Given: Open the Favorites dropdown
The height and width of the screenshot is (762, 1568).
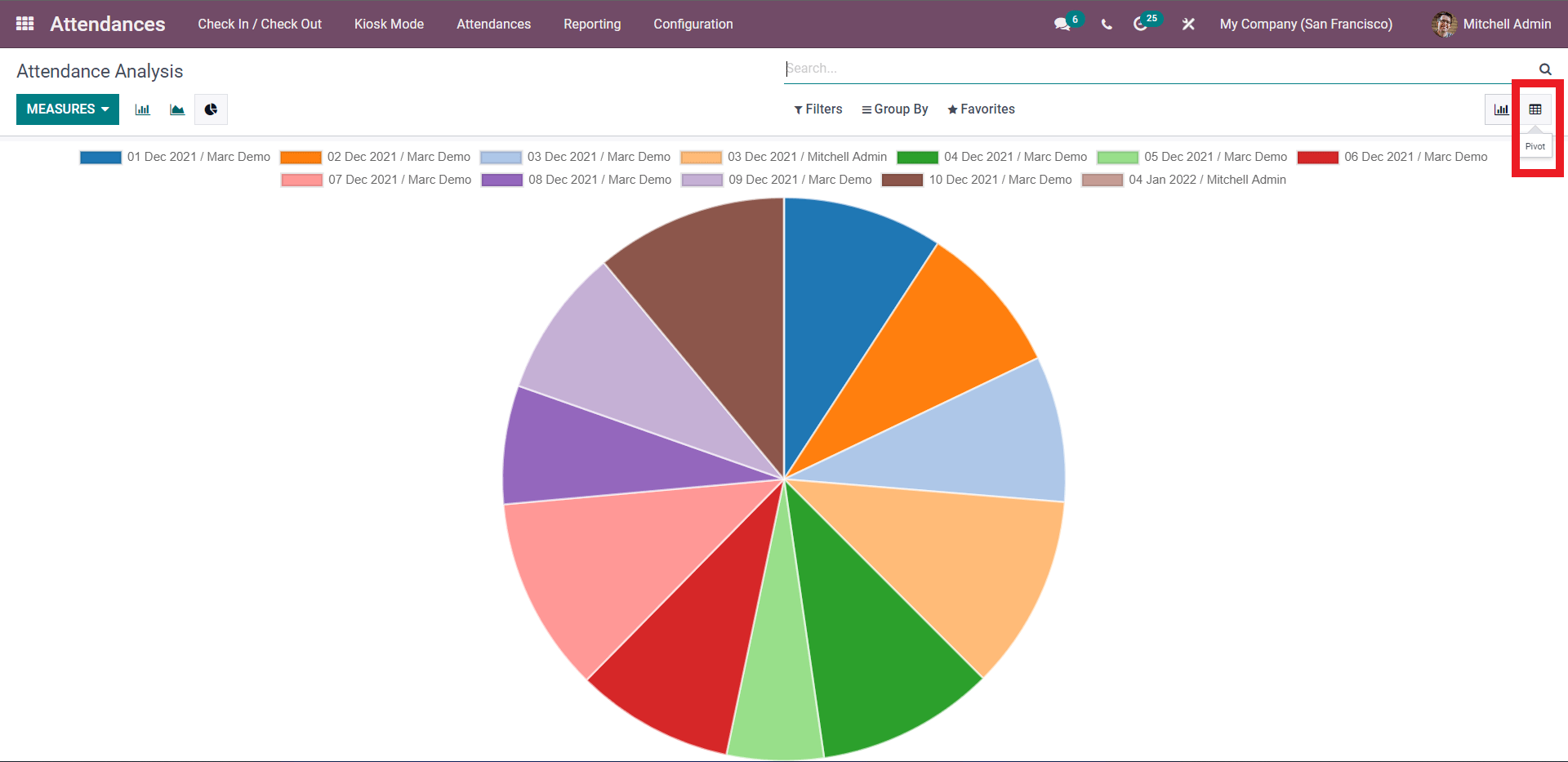Looking at the screenshot, I should [981, 109].
